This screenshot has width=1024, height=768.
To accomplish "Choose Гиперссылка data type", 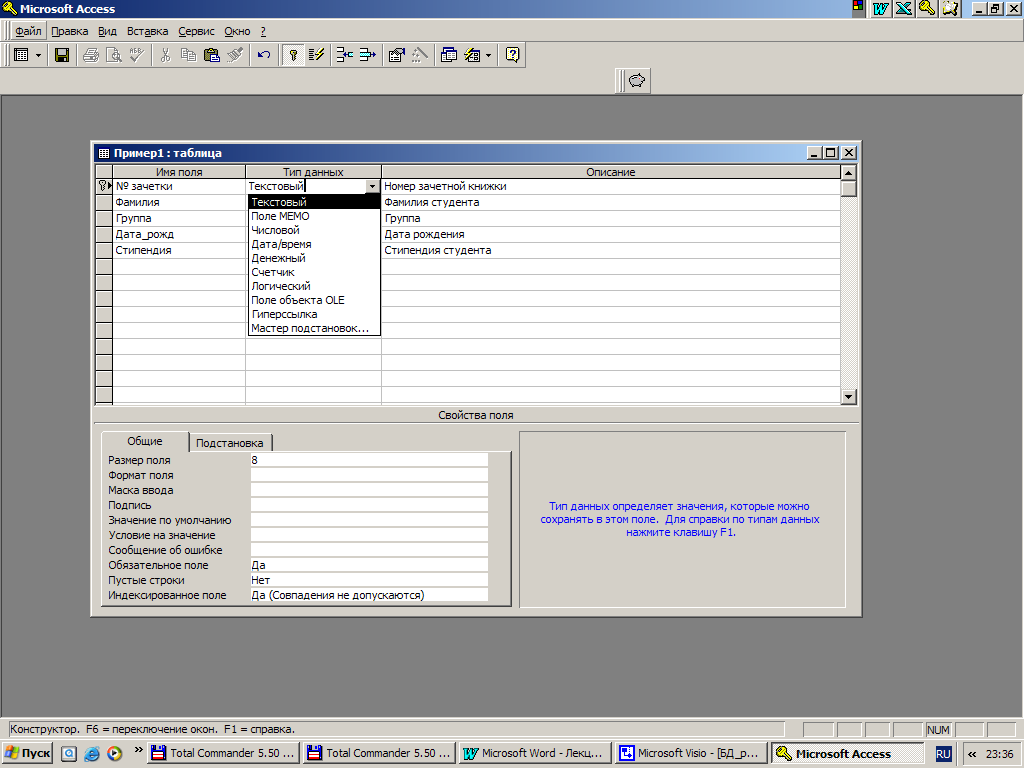I will pyautogui.click(x=314, y=314).
